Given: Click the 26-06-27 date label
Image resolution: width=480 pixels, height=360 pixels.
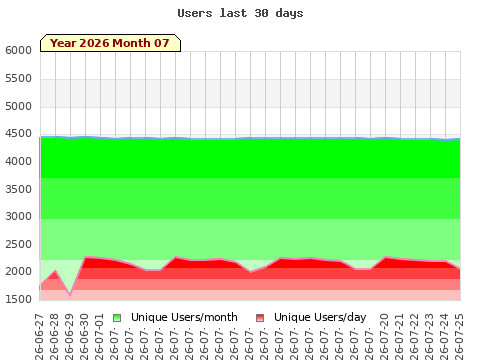Looking at the screenshot, I should 39,337.
